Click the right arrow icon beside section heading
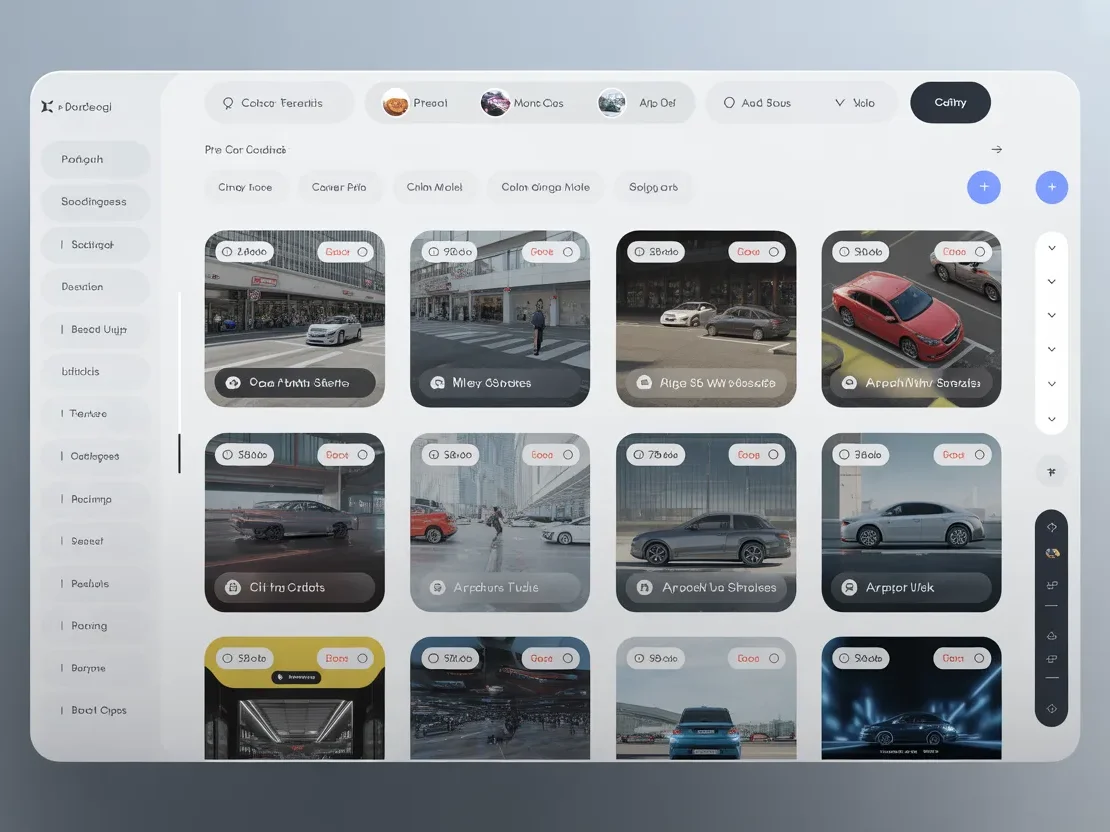The height and width of the screenshot is (832, 1110). pyautogui.click(x=997, y=150)
